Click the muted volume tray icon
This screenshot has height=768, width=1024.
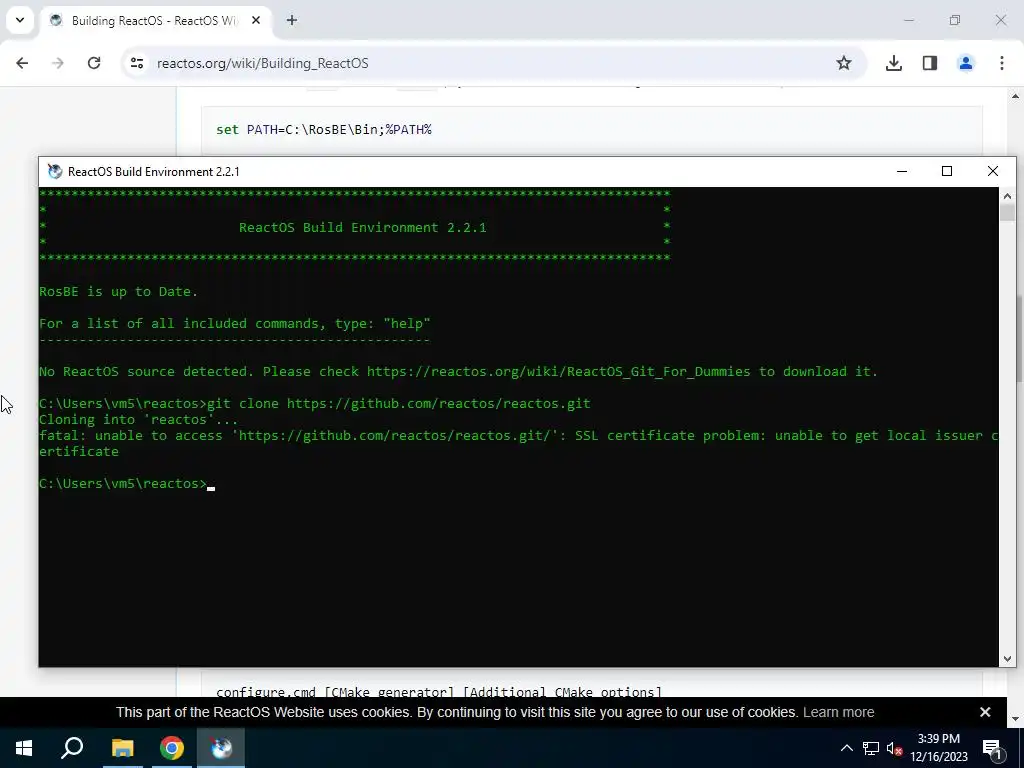[894, 748]
